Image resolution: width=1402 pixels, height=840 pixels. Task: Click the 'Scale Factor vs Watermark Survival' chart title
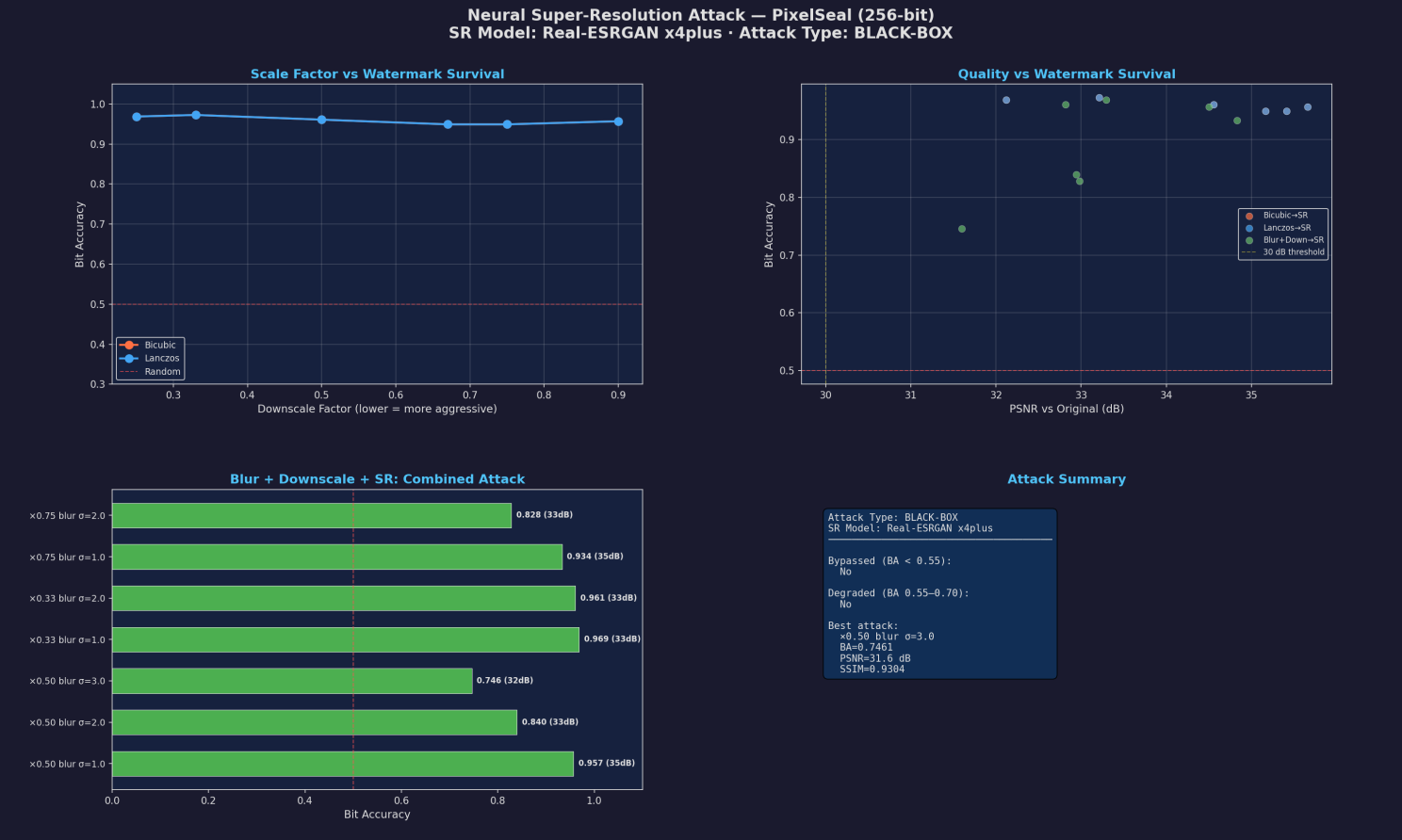tap(377, 74)
